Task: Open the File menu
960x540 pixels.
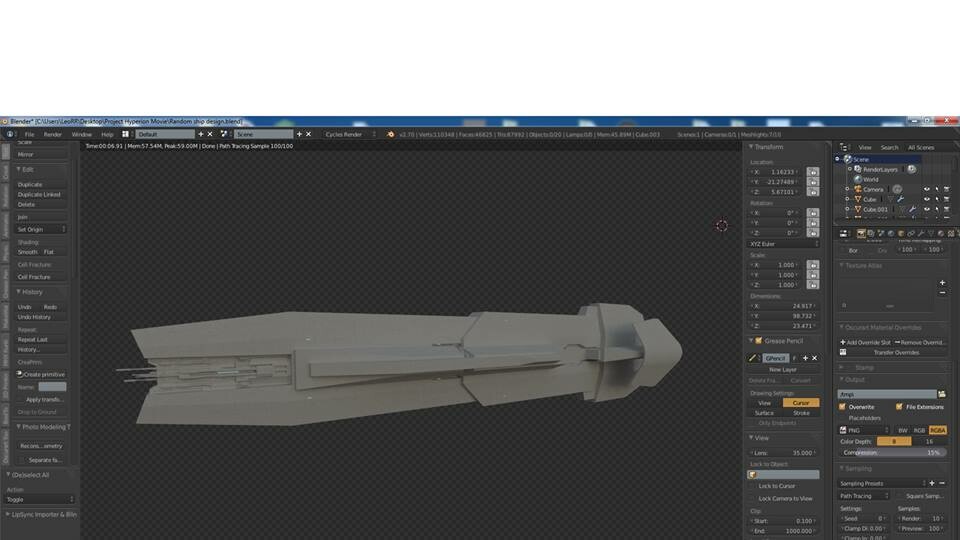Action: click(29, 134)
